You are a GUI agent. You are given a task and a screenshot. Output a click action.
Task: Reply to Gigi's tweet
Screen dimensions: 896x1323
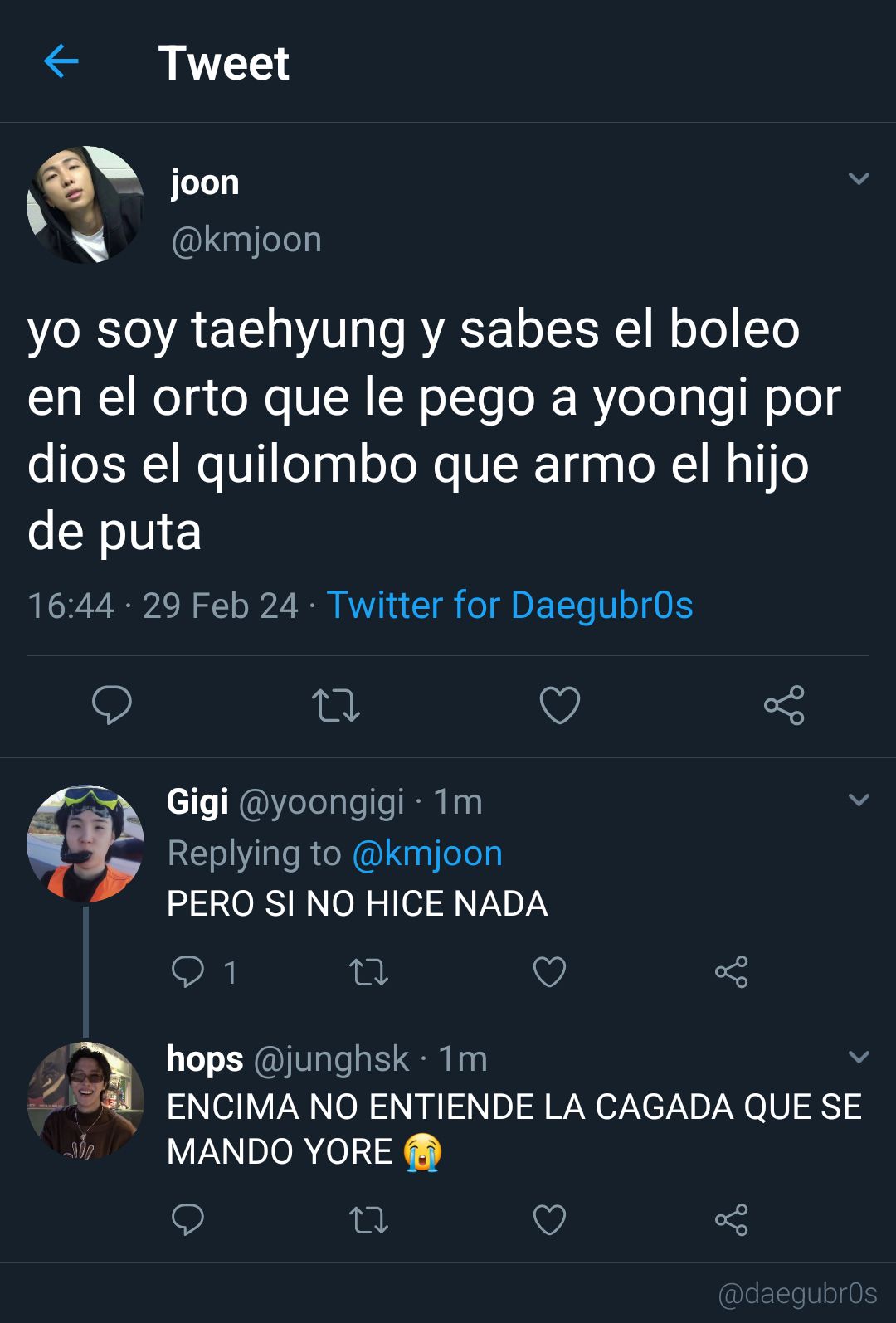(x=187, y=971)
